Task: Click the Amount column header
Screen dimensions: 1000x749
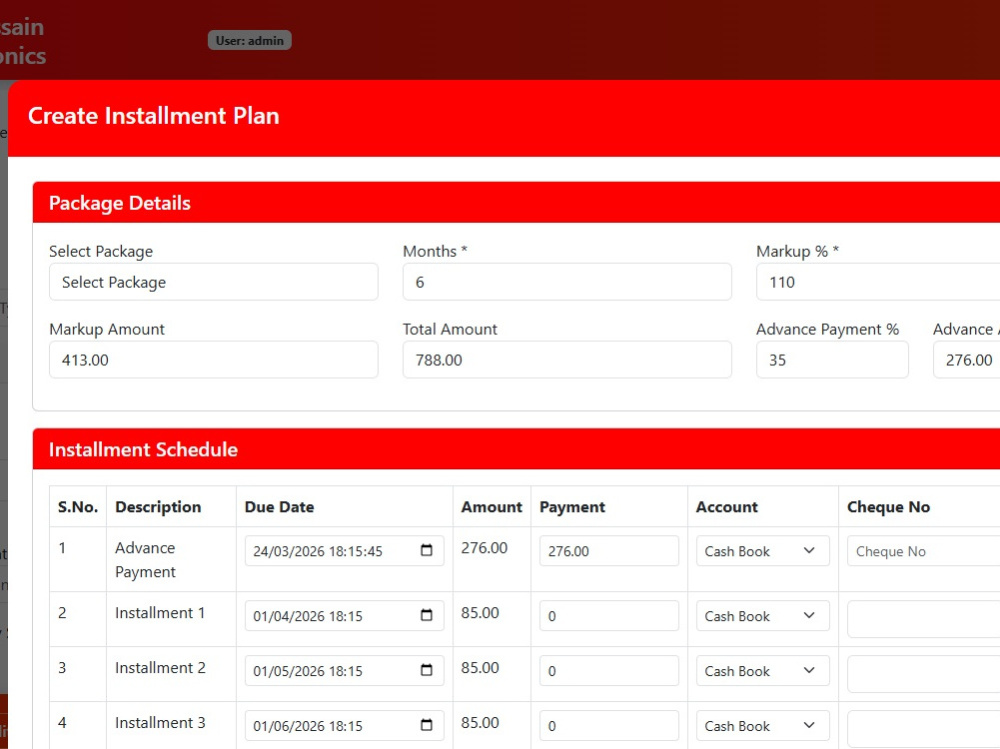Action: click(x=492, y=507)
